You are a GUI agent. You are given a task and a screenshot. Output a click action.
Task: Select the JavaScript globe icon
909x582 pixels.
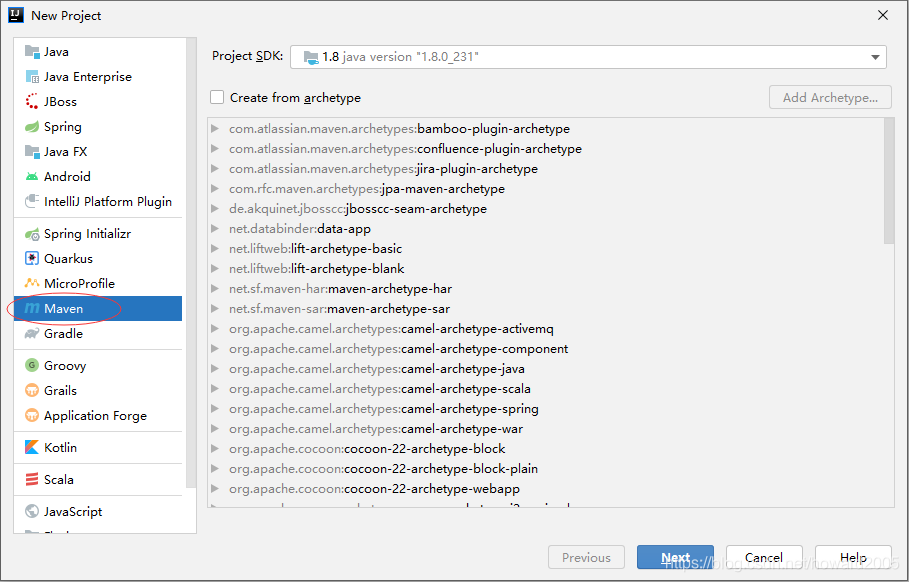[x=32, y=511]
